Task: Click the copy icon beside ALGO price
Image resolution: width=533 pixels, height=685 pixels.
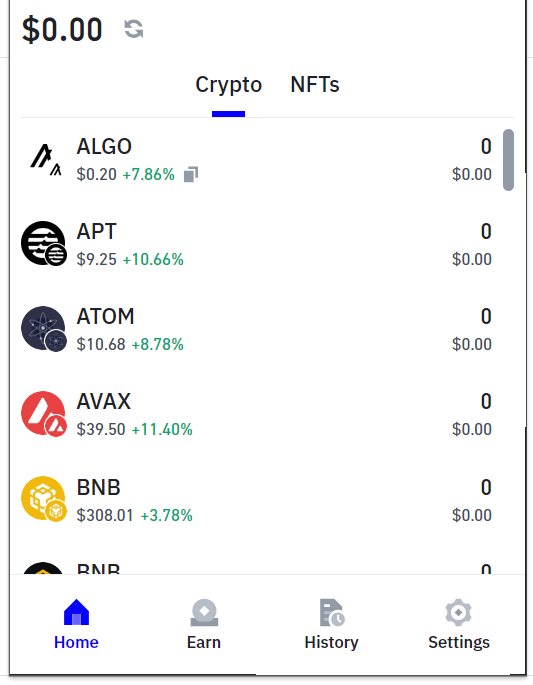Action: click(x=191, y=174)
